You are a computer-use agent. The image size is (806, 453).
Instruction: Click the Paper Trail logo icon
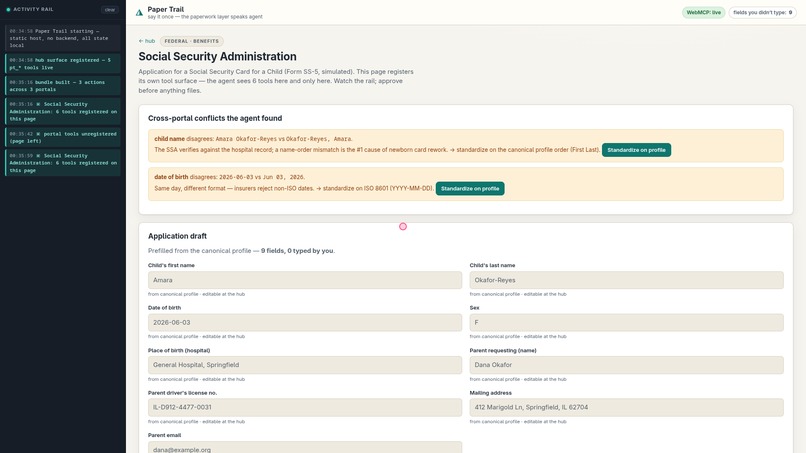point(139,12)
